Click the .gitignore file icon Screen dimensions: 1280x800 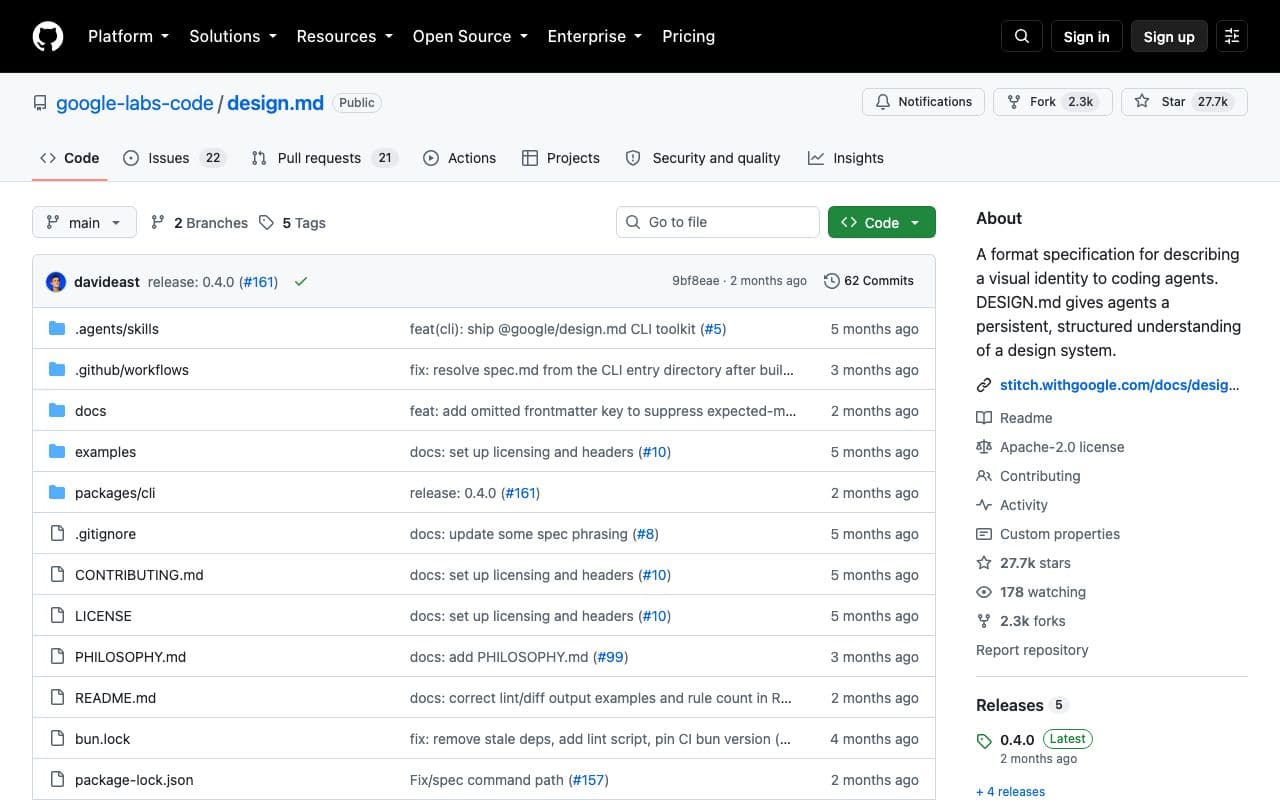pyautogui.click(x=57, y=534)
